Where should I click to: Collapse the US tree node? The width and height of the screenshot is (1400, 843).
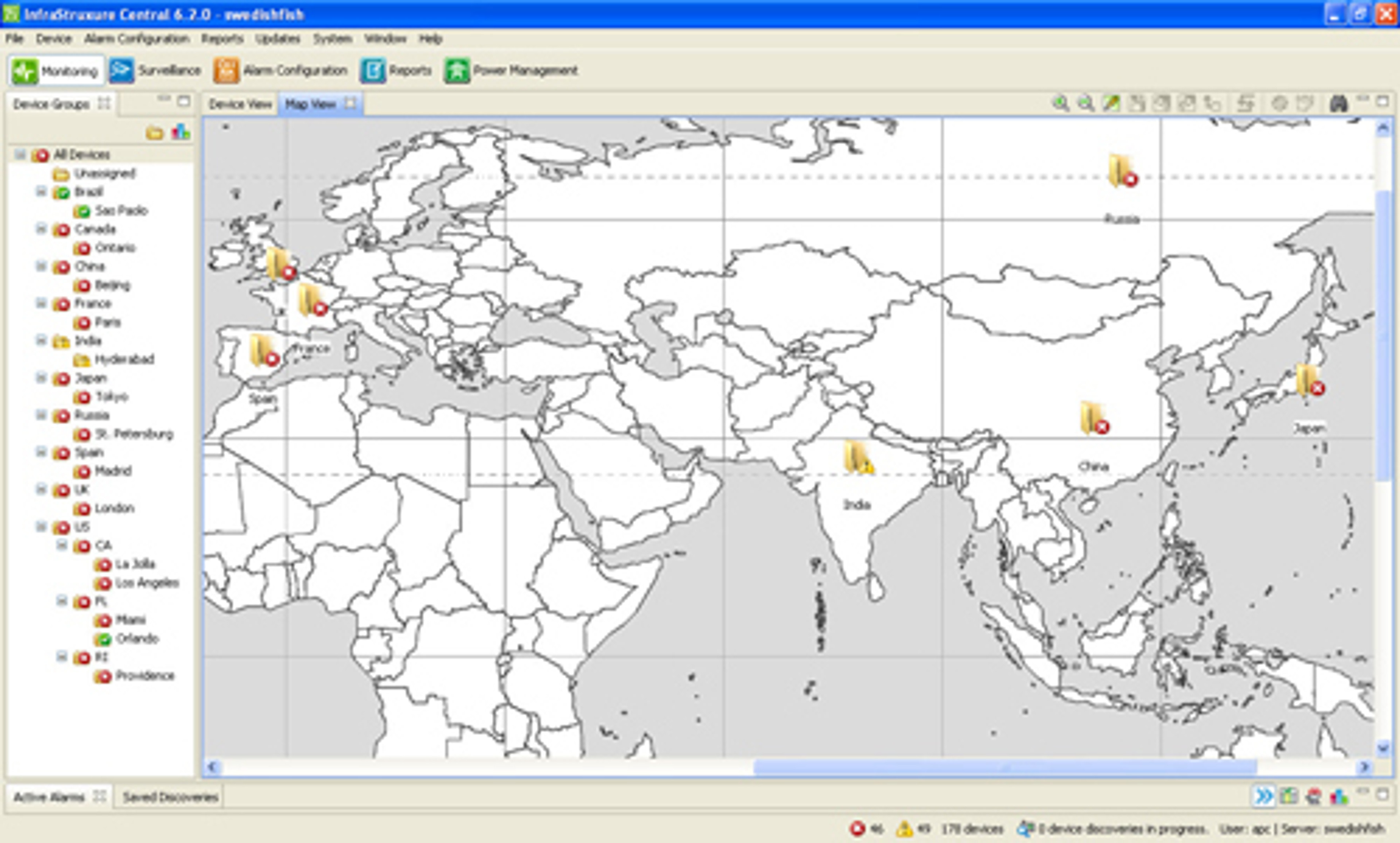pos(41,527)
